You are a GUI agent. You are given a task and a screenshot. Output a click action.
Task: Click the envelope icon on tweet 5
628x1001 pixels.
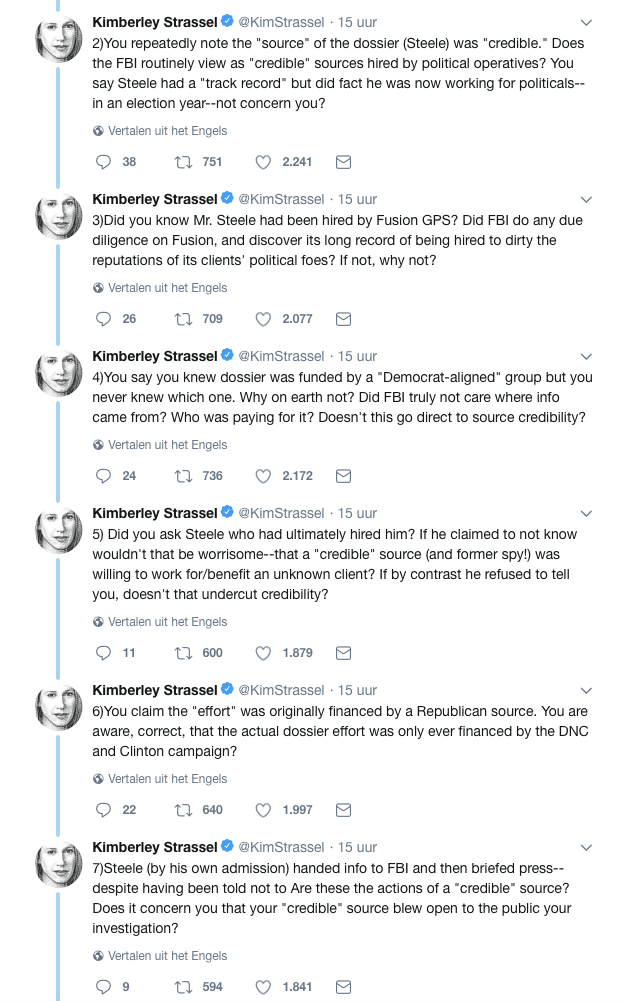tap(343, 653)
